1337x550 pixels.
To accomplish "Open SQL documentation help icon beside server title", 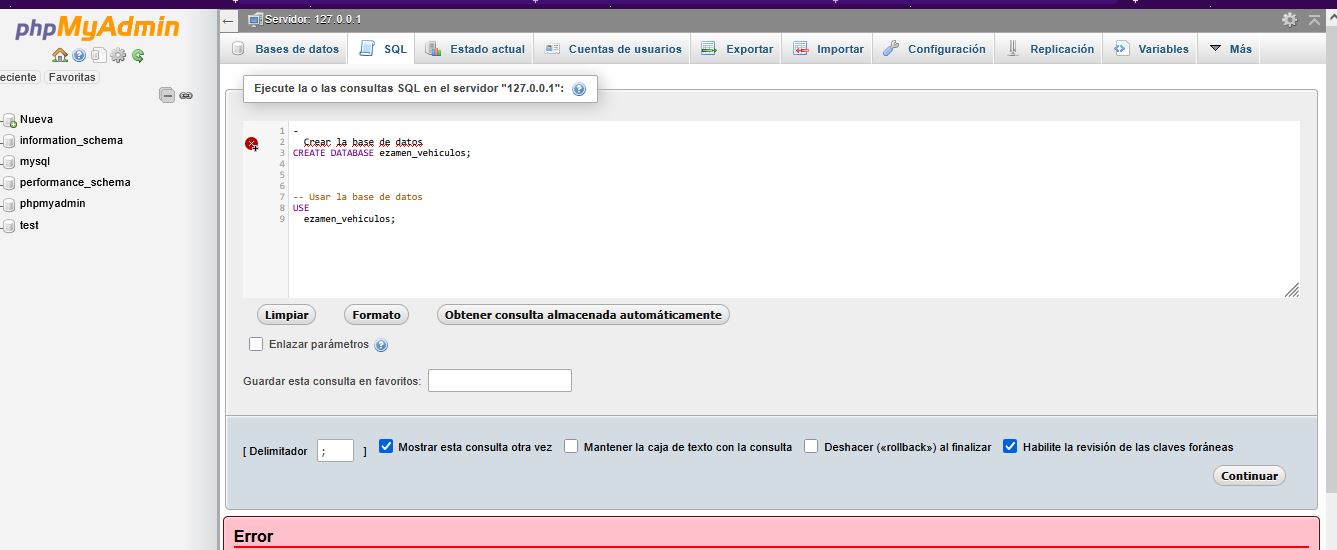I will [x=578, y=89].
